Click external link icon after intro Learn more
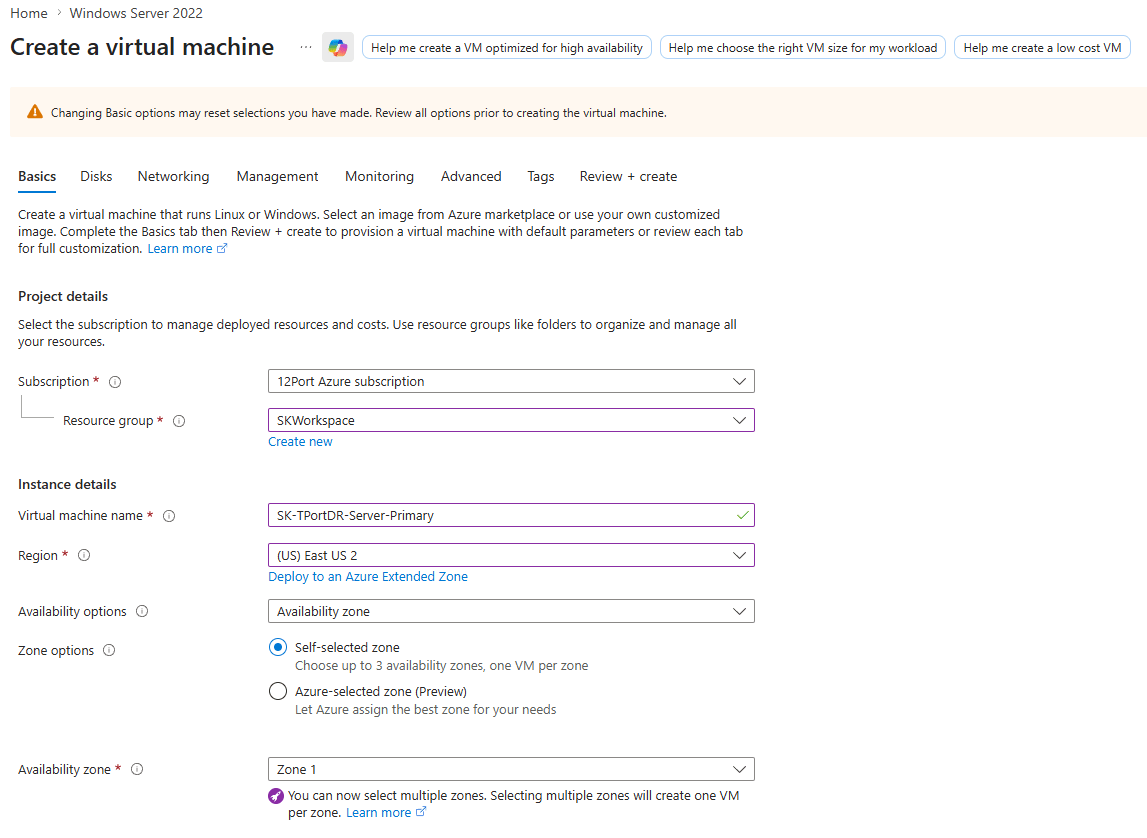This screenshot has height=838, width=1147. [x=222, y=249]
